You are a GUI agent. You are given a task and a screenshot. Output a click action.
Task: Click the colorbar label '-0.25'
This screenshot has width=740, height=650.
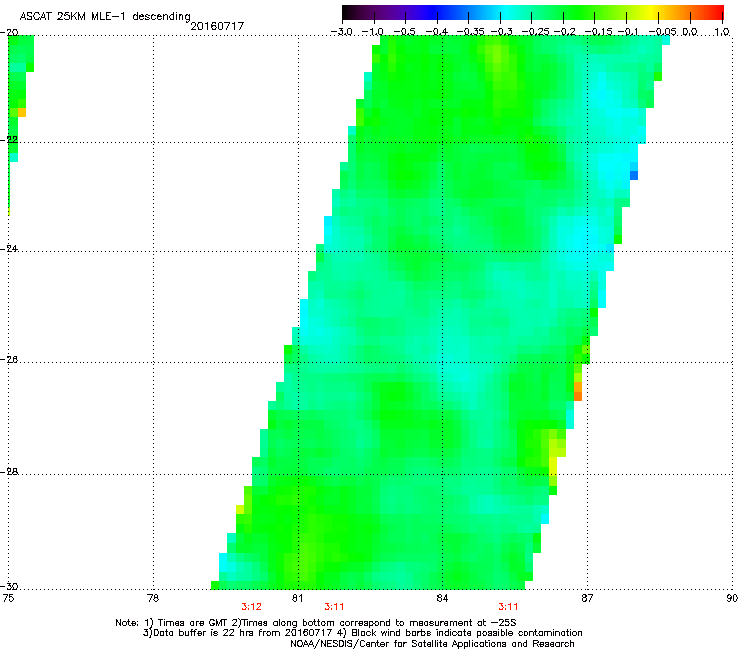point(535,32)
